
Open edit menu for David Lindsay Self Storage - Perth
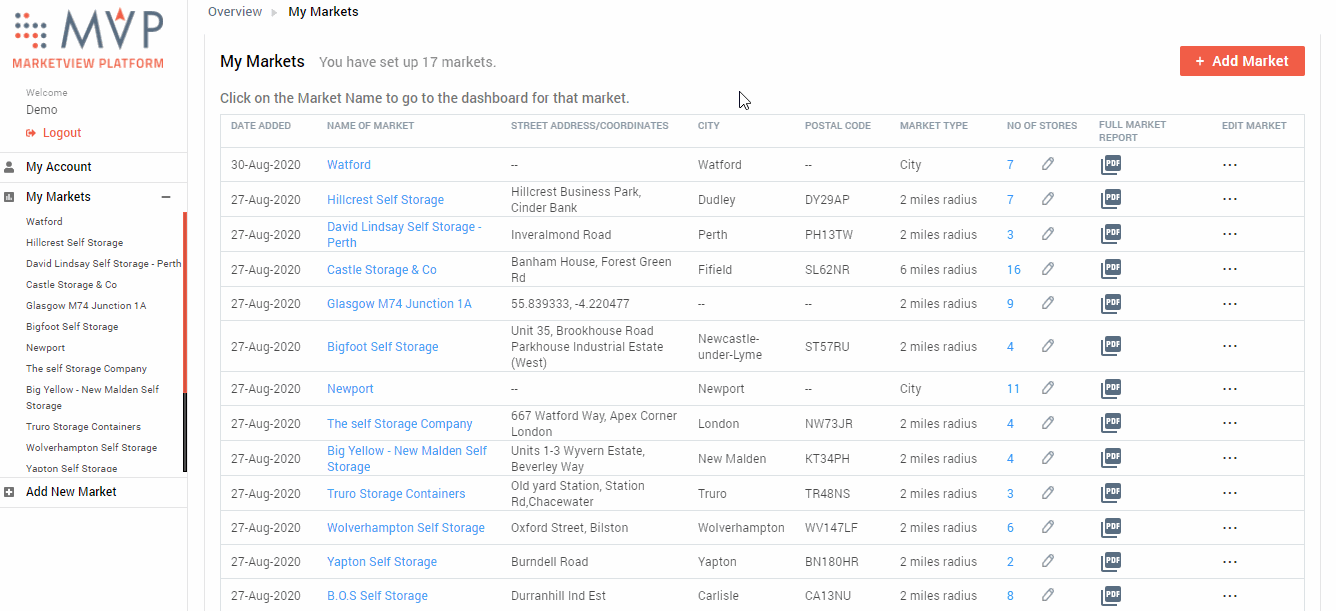click(1230, 235)
